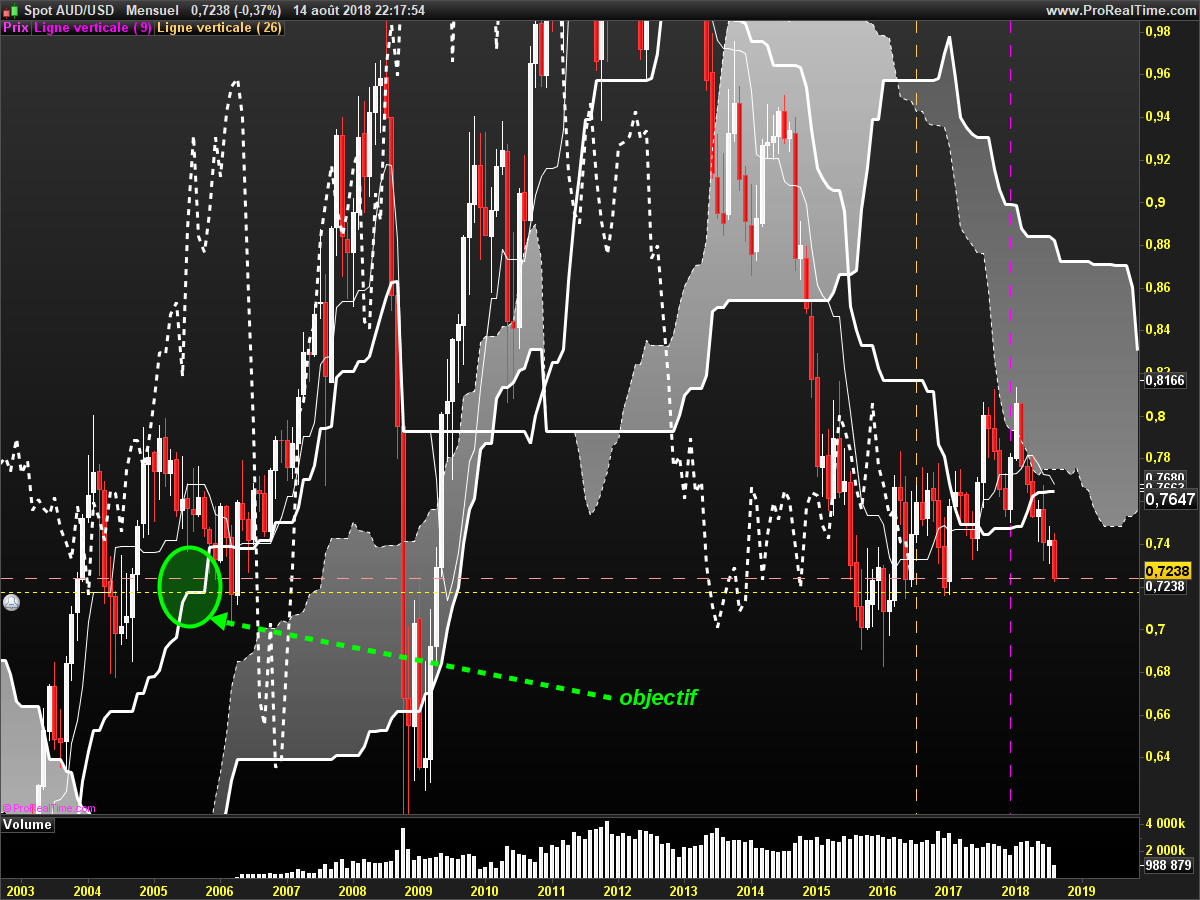The width and height of the screenshot is (1200, 900).
Task: Click the 0,78 price axis label
Action: 1158,458
